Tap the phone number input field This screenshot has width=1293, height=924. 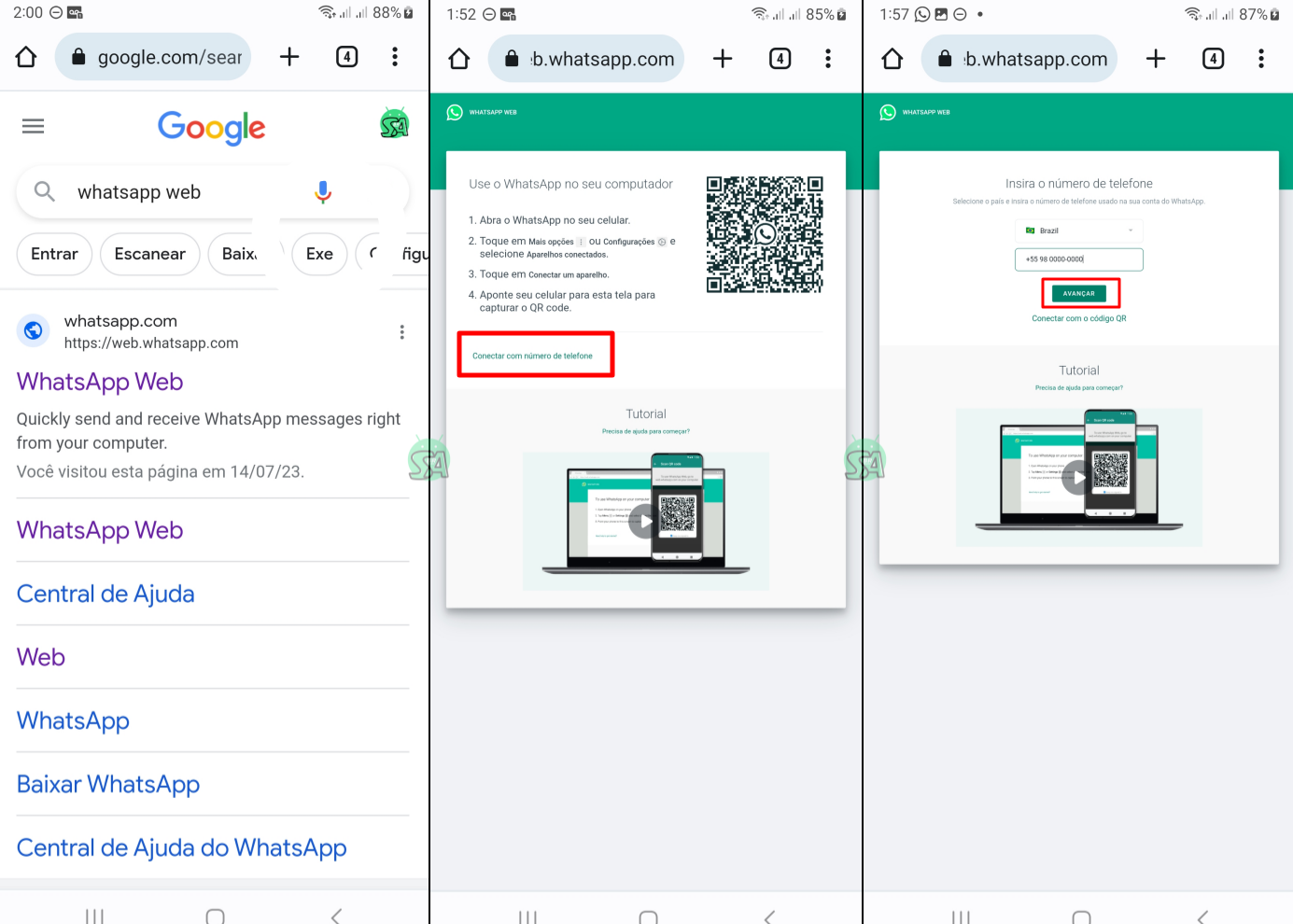(1079, 259)
